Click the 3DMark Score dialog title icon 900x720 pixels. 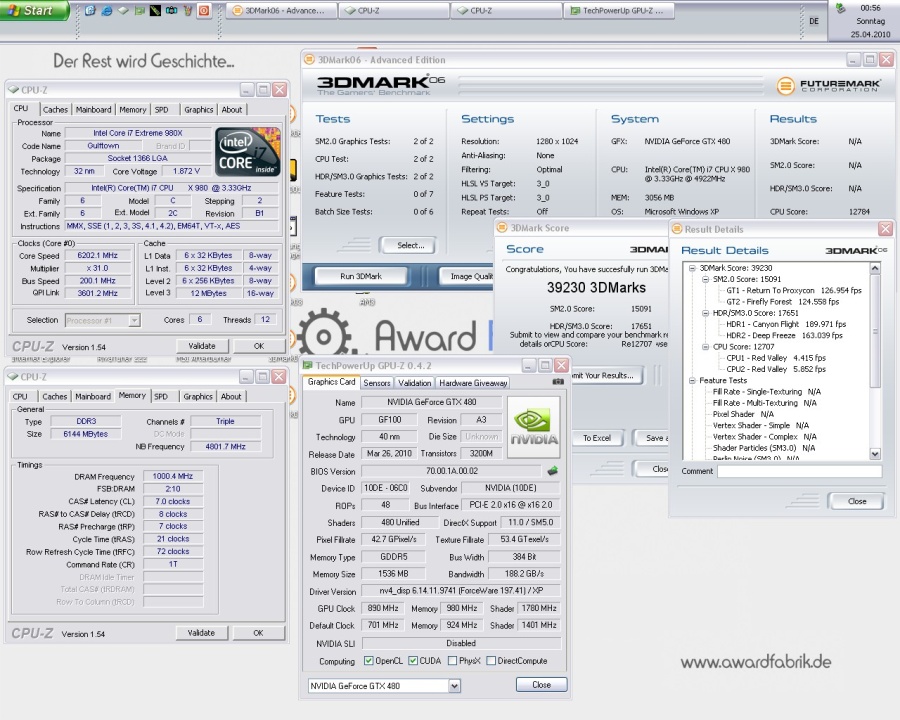(x=502, y=227)
